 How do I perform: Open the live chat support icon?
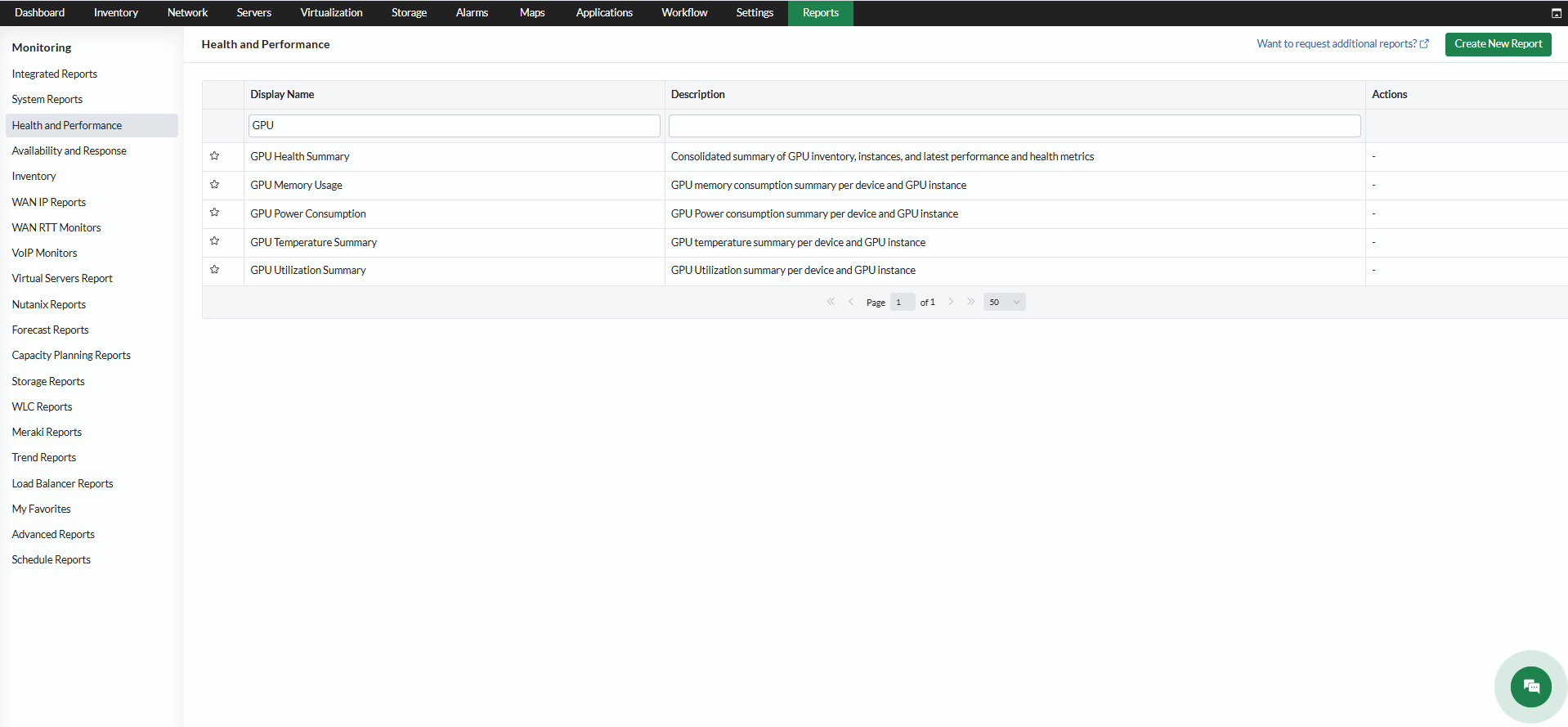point(1530,686)
